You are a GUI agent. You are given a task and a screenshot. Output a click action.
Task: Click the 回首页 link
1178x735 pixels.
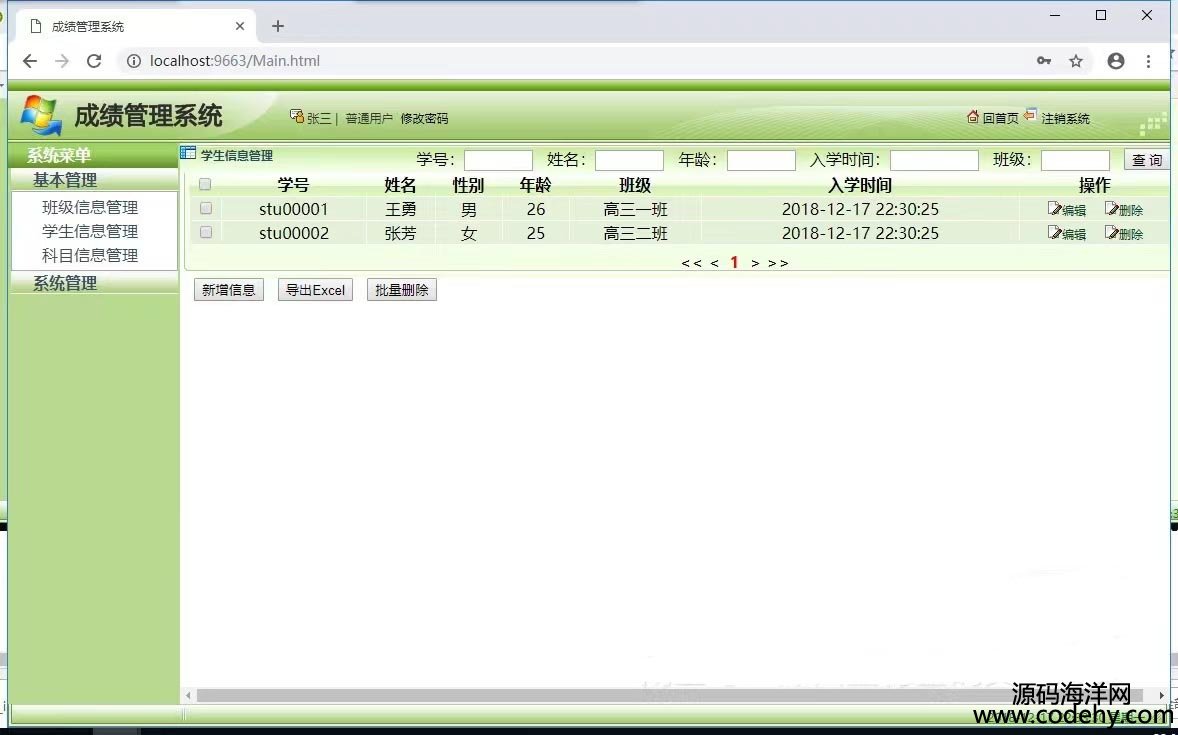pyautogui.click(x=1001, y=119)
